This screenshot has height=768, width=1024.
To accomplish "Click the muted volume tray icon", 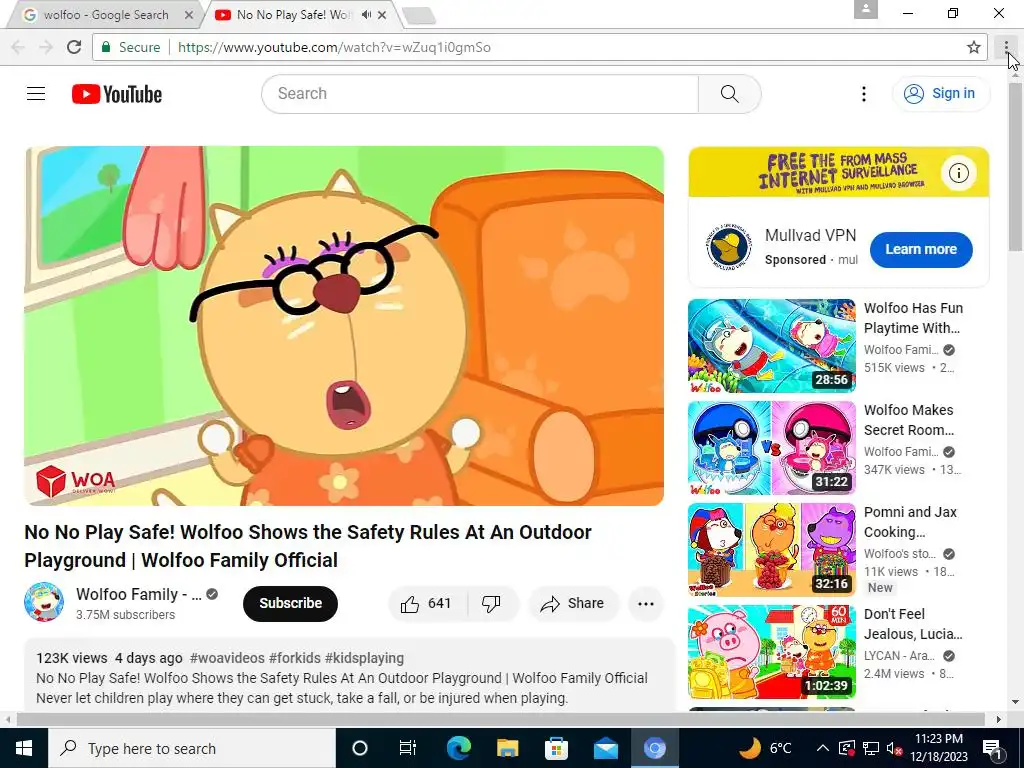I will [x=893, y=748].
